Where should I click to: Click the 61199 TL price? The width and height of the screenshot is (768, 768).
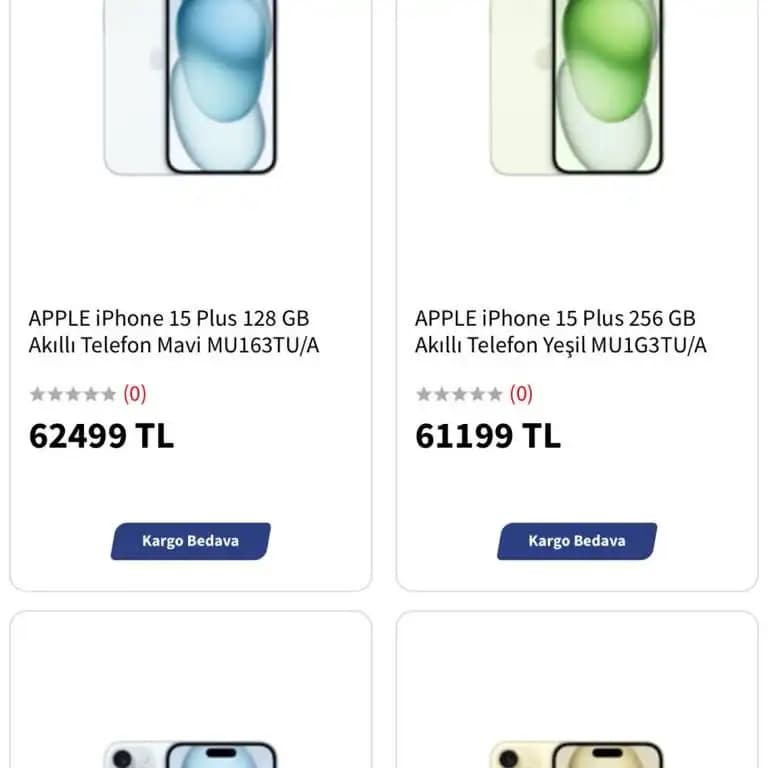pyautogui.click(x=488, y=436)
